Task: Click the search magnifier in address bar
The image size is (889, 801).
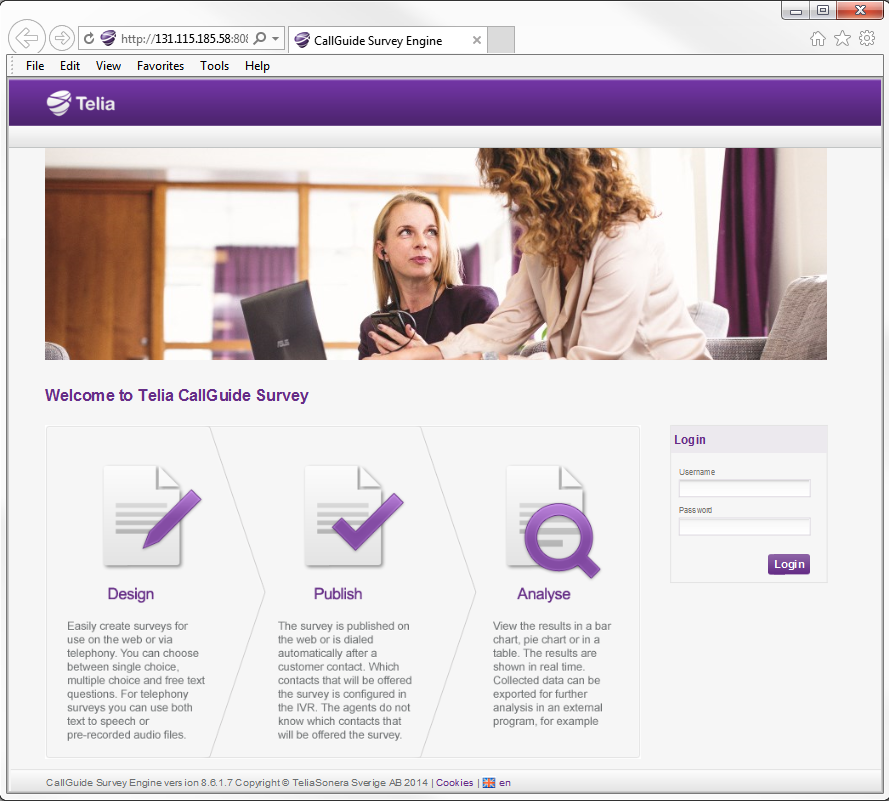Action: (260, 39)
